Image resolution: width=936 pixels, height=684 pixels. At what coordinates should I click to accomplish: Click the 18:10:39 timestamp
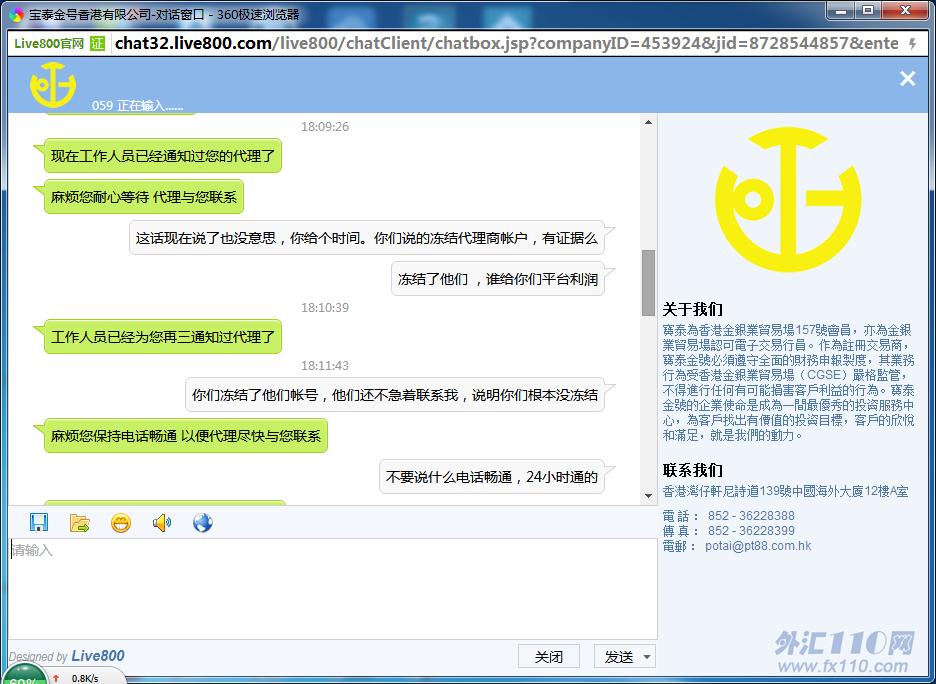pos(325,307)
